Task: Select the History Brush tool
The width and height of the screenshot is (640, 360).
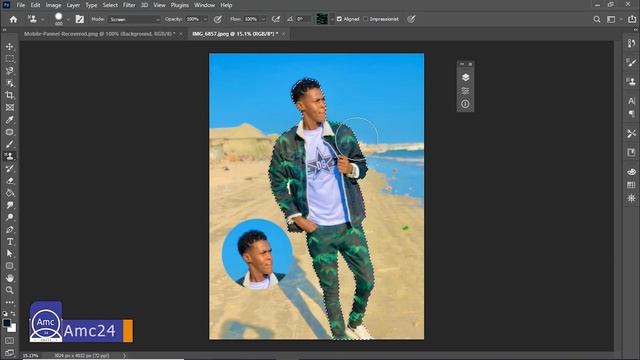Action: click(x=9, y=169)
